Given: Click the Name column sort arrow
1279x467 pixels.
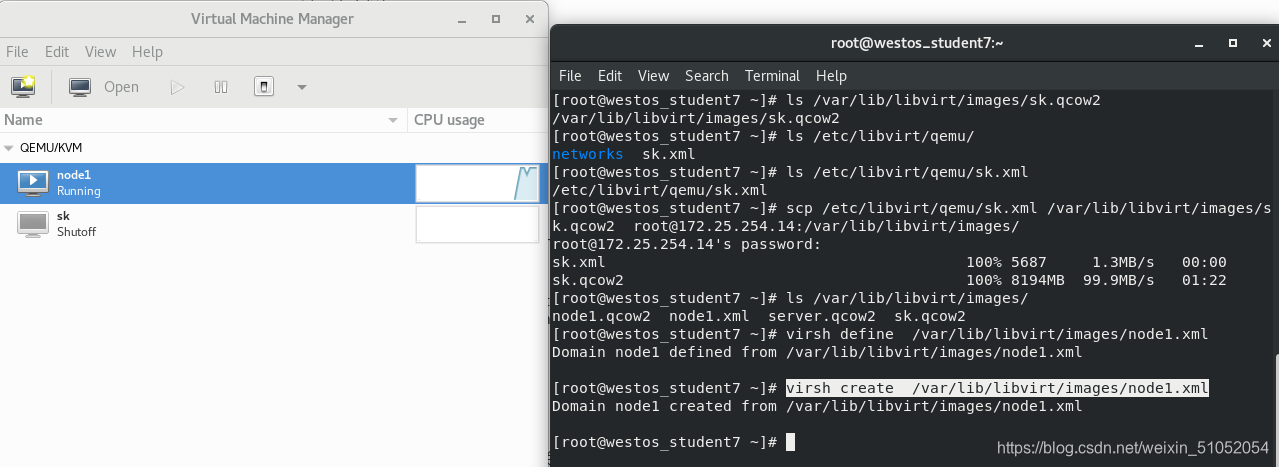Looking at the screenshot, I should tap(393, 120).
